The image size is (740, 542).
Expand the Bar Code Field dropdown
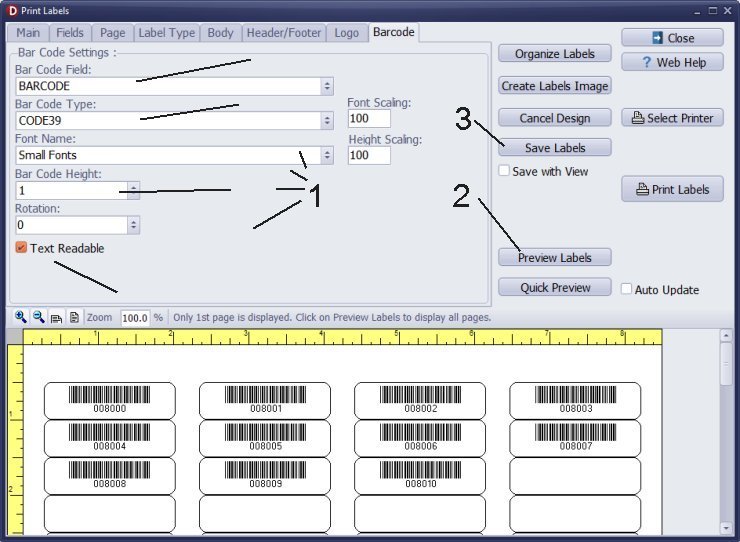point(327,86)
